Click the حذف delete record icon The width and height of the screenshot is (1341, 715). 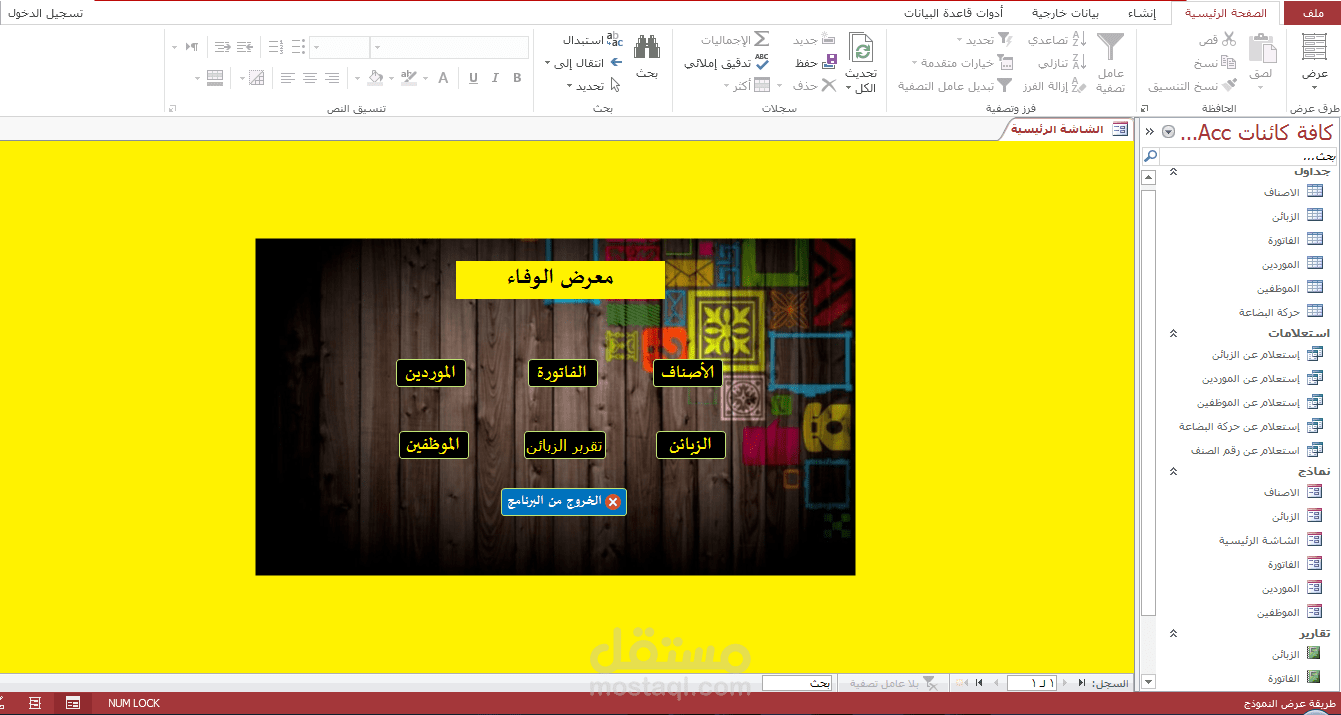[x=828, y=85]
